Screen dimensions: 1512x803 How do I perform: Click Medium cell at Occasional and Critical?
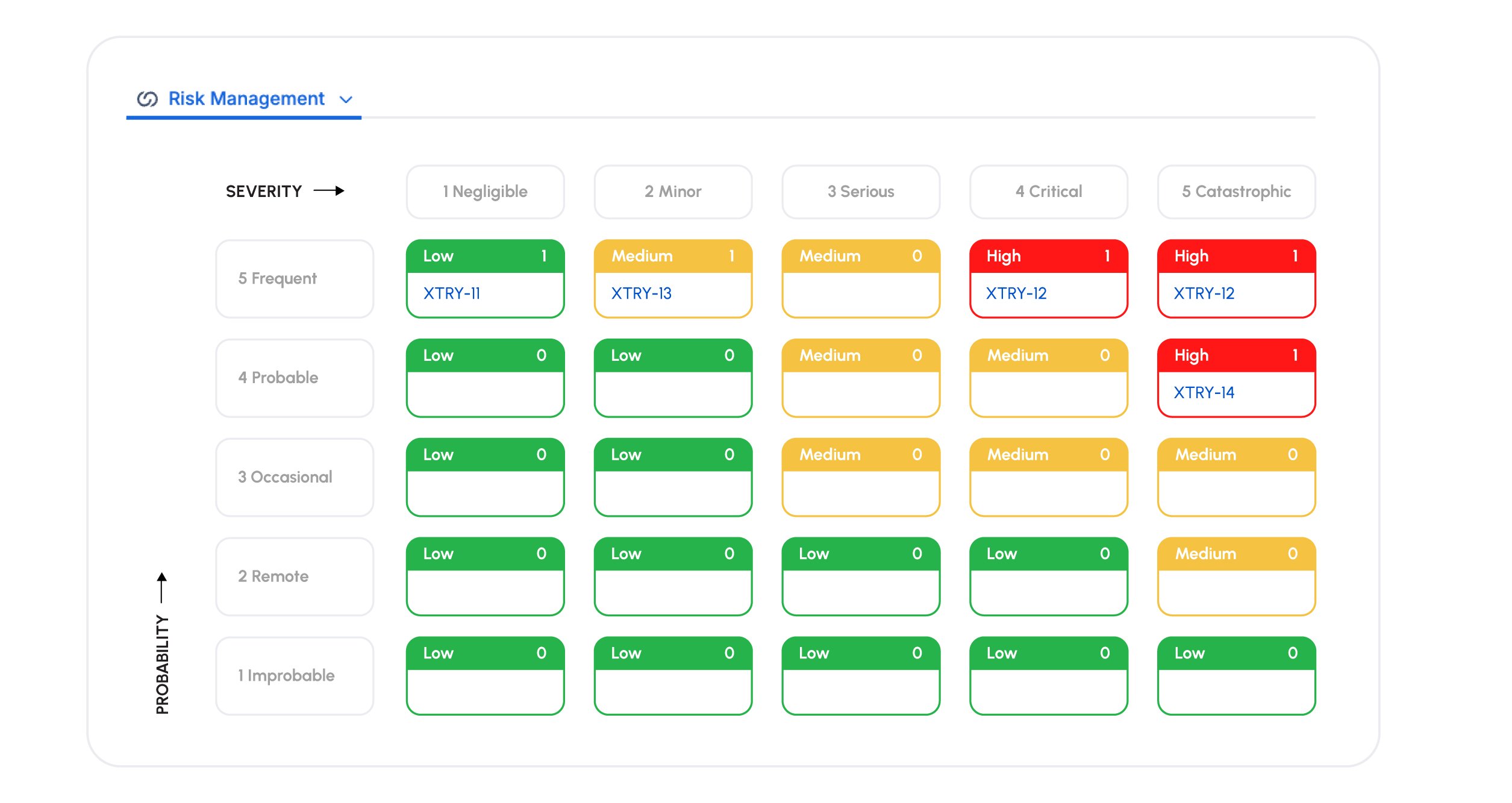point(1049,478)
